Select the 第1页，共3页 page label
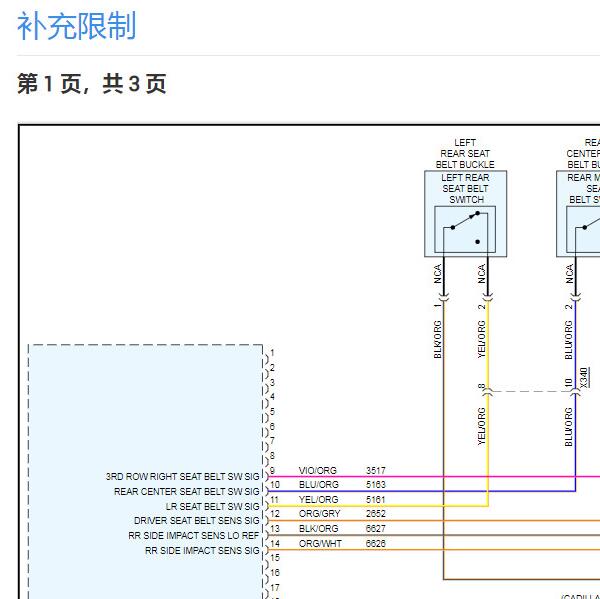This screenshot has width=600, height=599. pos(91,83)
